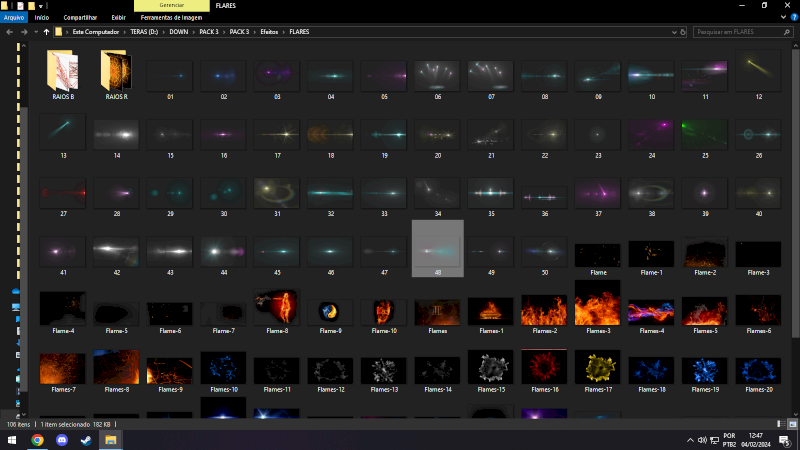Show hidden system tray icons
This screenshot has width=800, height=450.
click(x=690, y=440)
